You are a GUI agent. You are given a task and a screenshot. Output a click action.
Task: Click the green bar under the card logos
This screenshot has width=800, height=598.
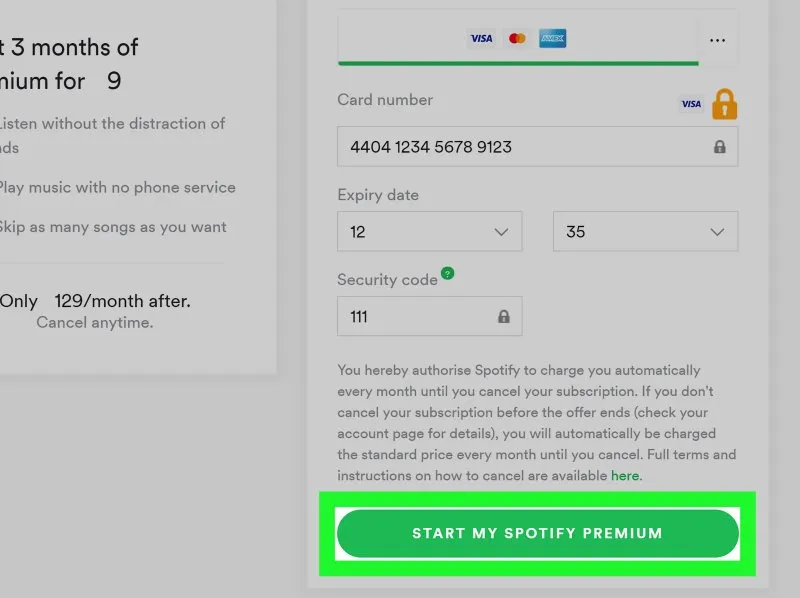tap(518, 63)
